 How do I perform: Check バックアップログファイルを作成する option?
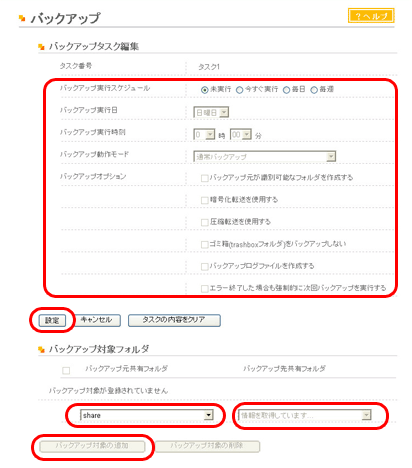coord(204,267)
